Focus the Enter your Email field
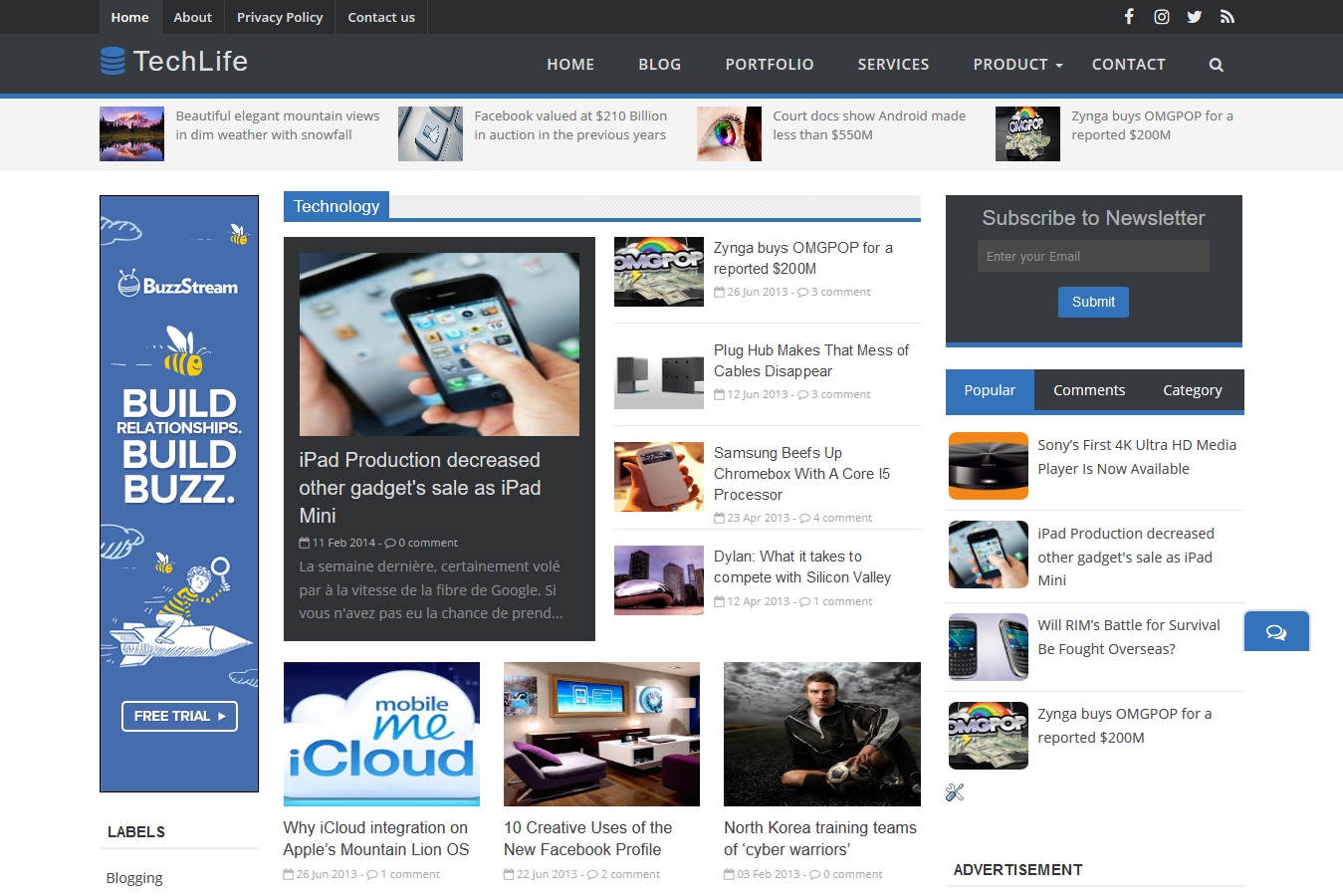The image size is (1343, 896). pyautogui.click(x=1093, y=256)
